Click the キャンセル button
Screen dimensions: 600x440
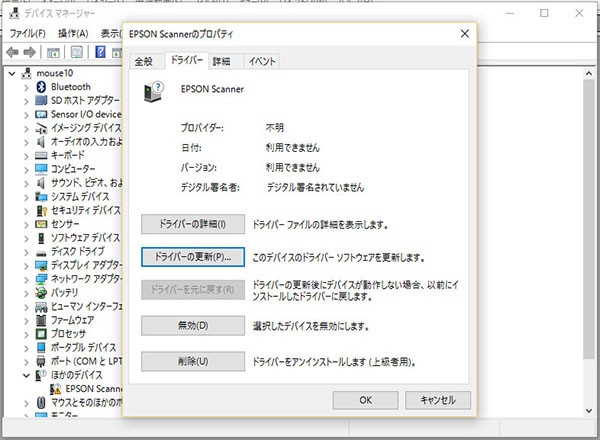click(x=438, y=400)
